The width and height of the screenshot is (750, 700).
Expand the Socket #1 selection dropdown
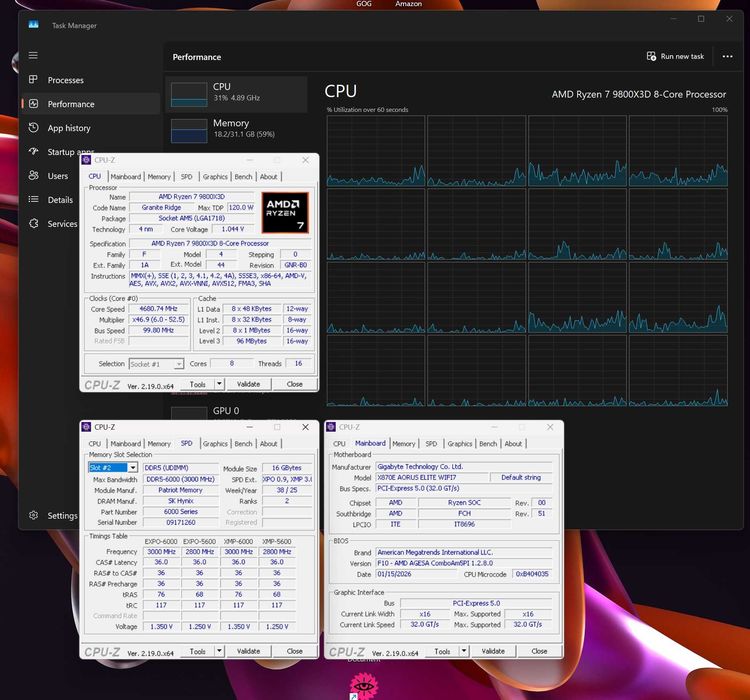click(x=178, y=365)
